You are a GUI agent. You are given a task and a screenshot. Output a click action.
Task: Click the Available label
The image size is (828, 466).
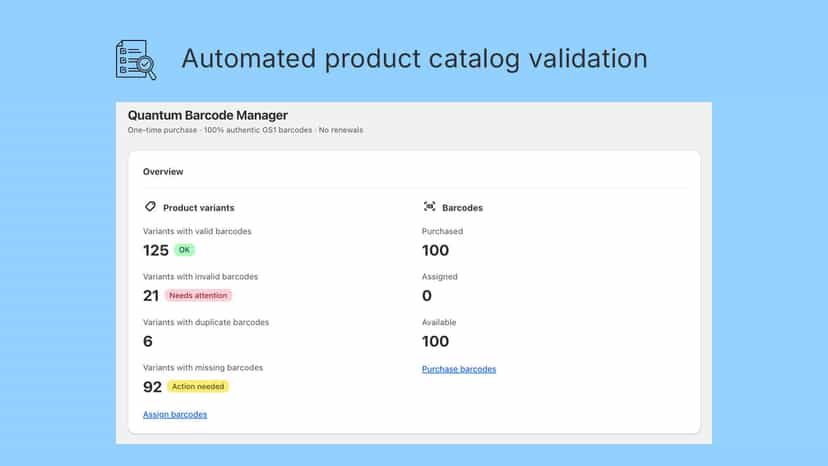(439, 322)
